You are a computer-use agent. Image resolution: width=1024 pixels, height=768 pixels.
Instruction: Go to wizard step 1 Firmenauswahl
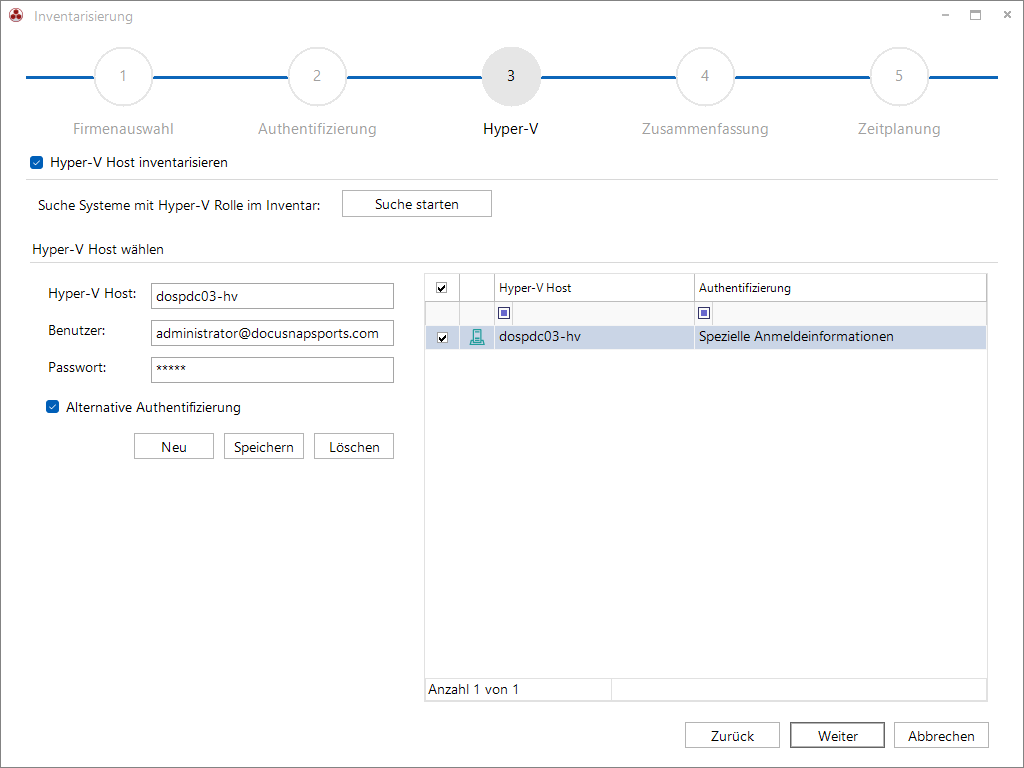coord(123,76)
